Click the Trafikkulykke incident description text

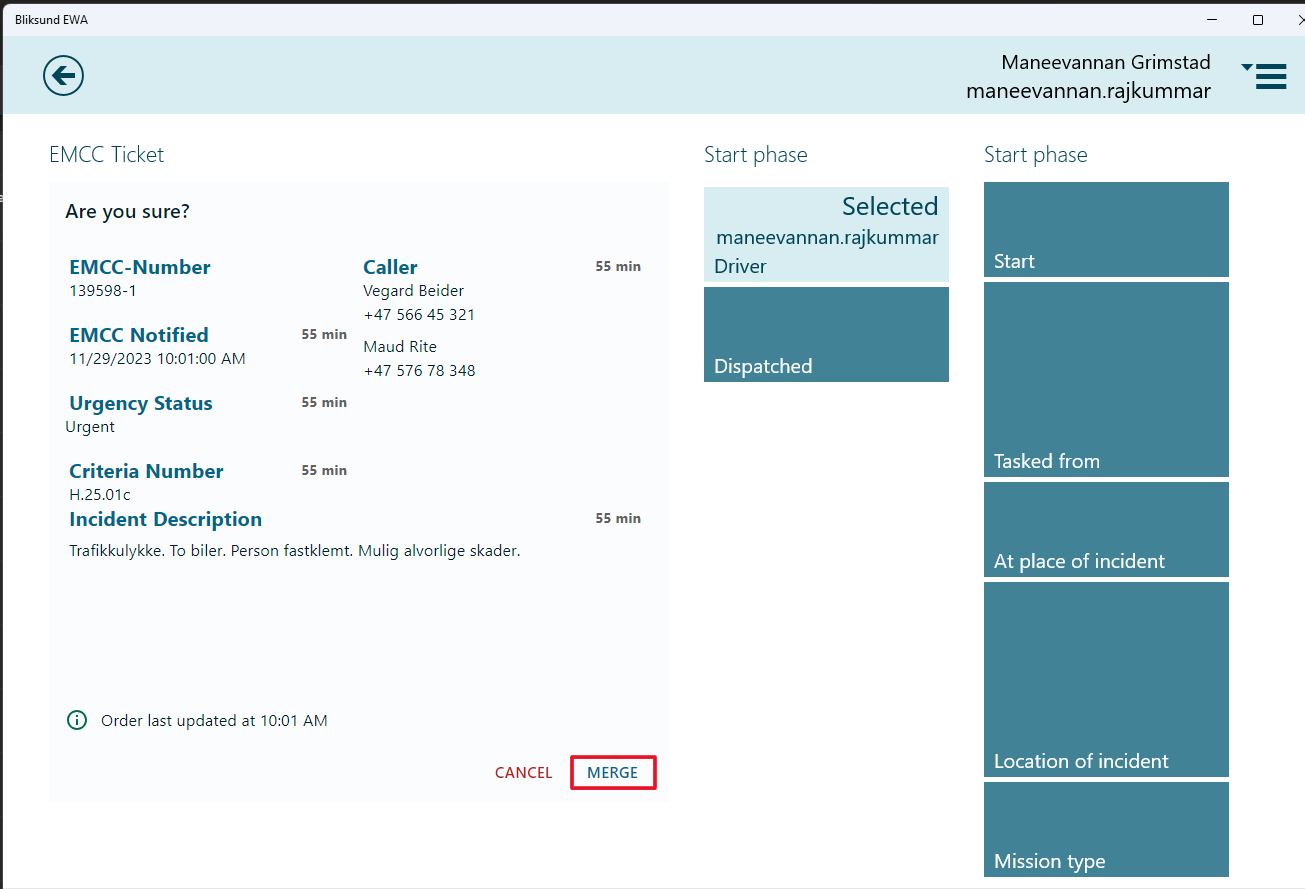(295, 551)
